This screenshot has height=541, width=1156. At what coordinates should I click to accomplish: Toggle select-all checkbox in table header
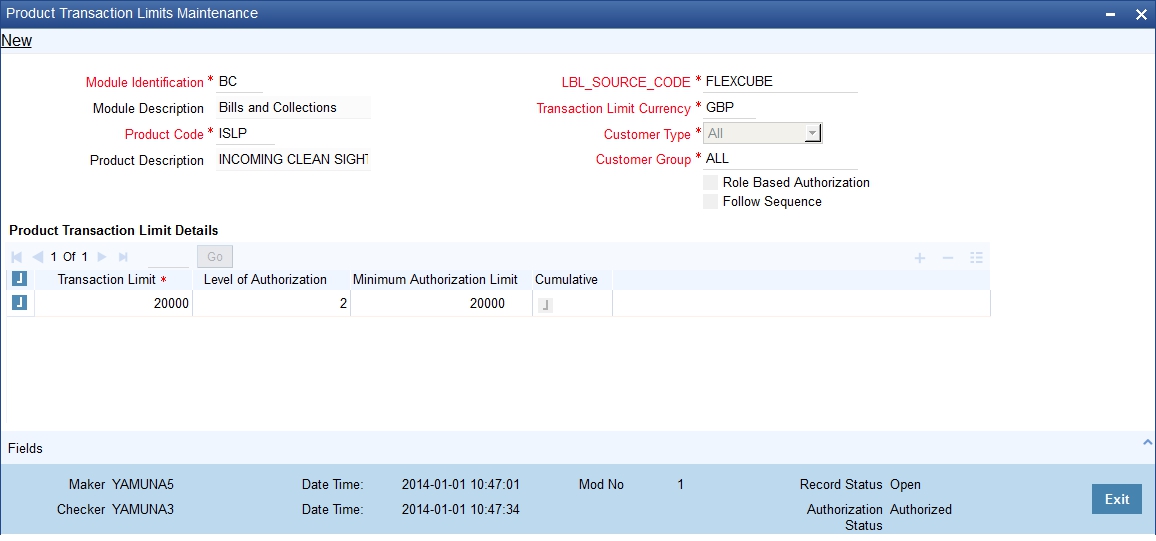pyautogui.click(x=20, y=279)
